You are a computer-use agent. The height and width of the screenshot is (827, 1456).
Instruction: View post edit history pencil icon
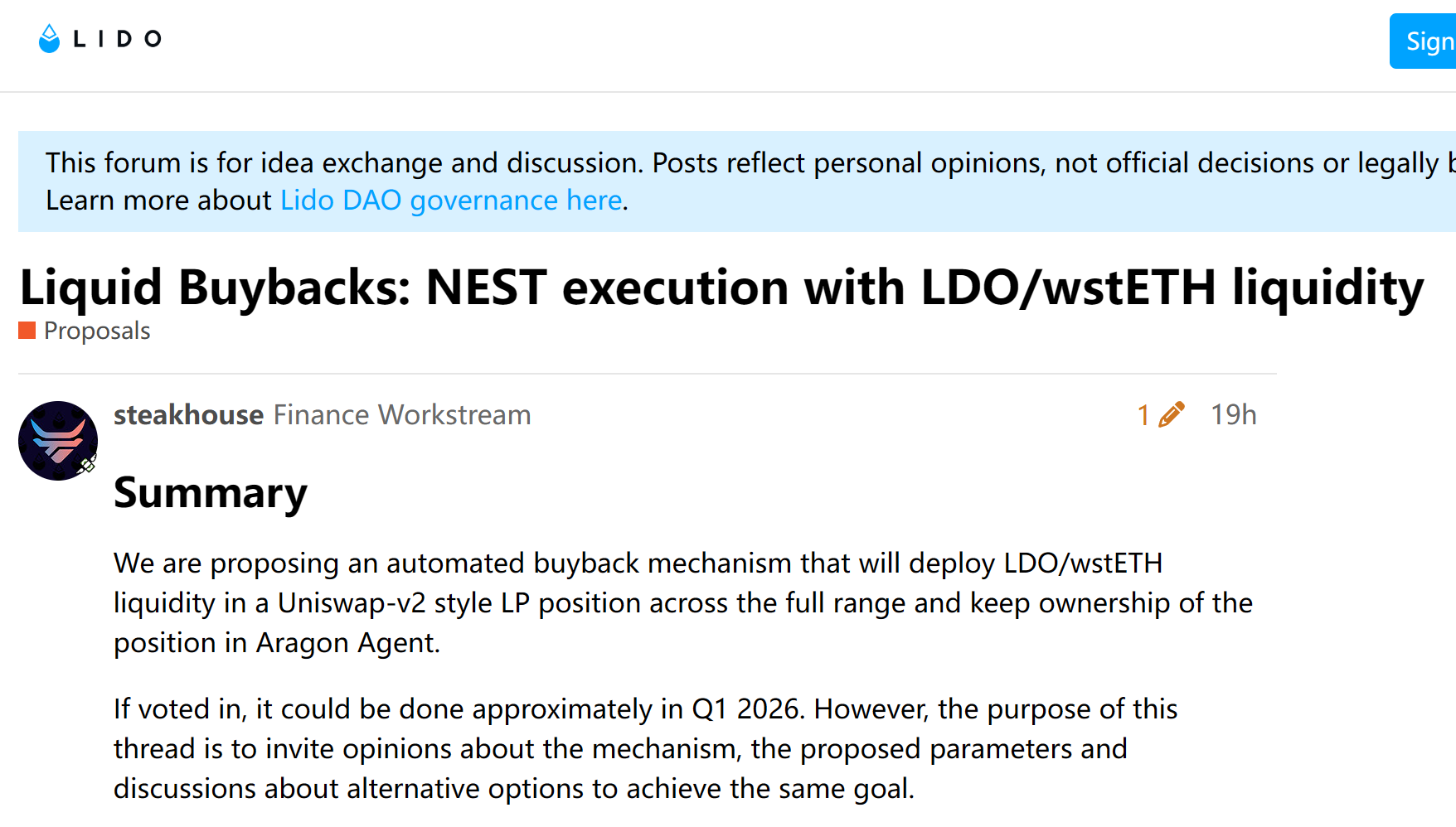point(1172,414)
